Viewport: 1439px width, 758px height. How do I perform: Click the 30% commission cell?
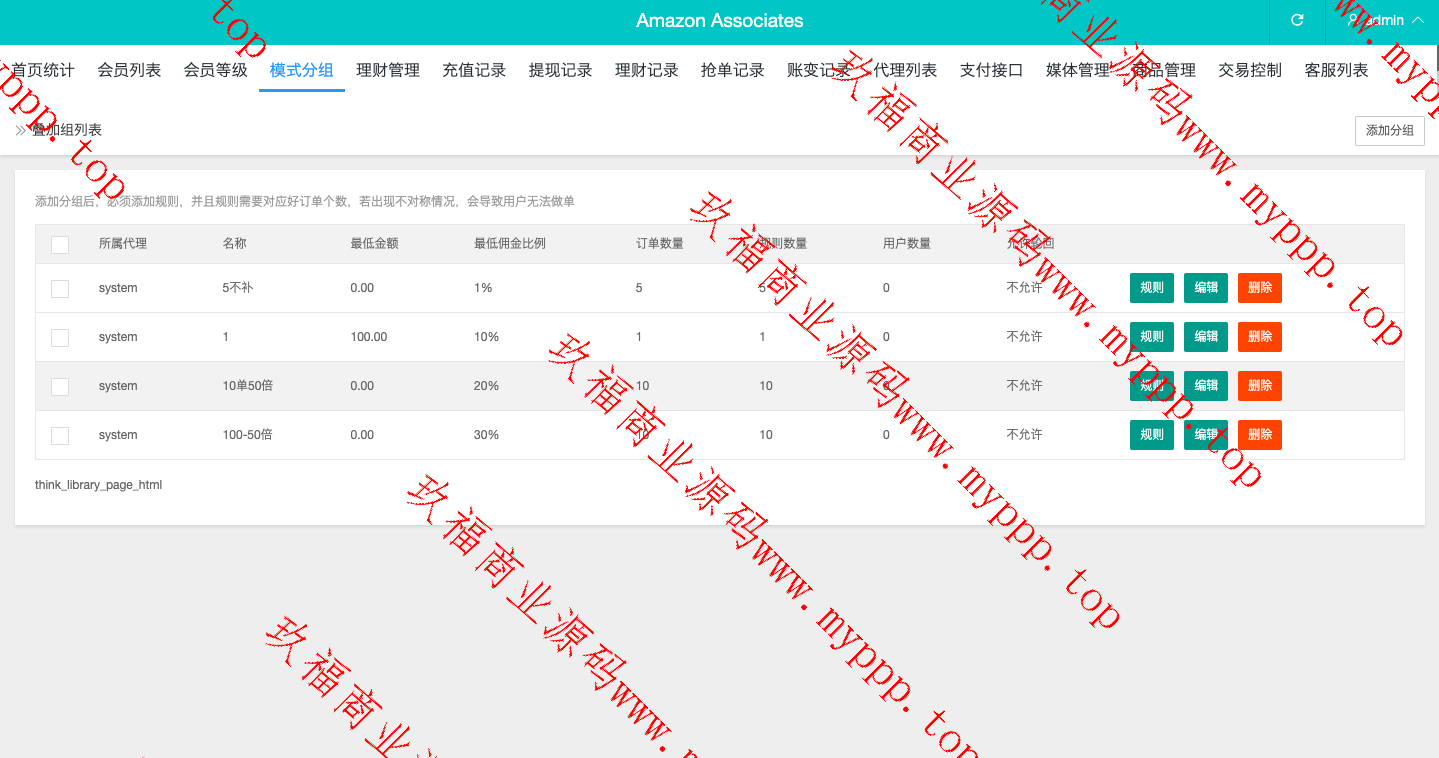click(x=486, y=435)
